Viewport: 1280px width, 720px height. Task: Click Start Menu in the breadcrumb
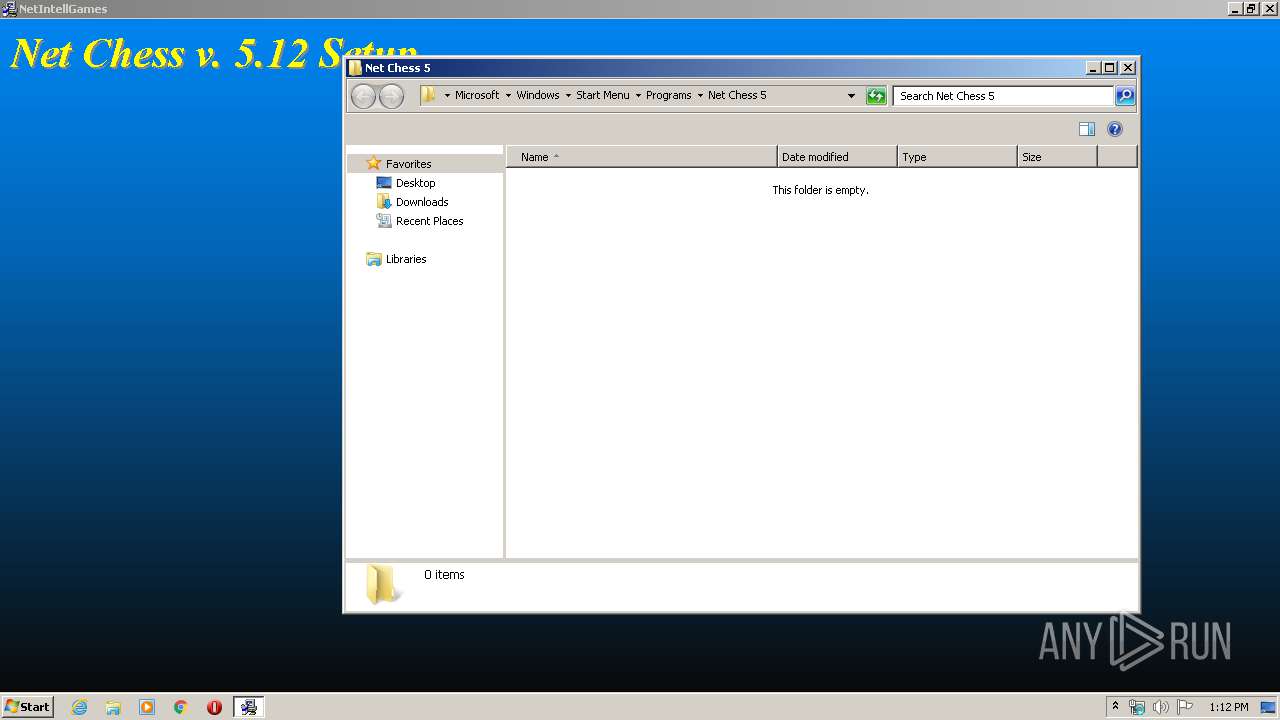coord(603,95)
